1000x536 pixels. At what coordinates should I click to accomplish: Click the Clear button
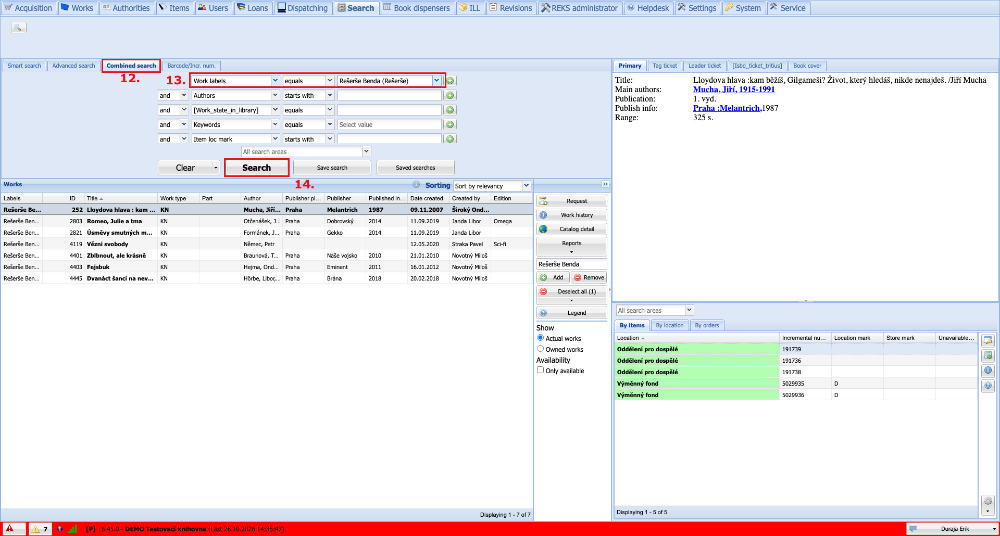pyautogui.click(x=185, y=168)
